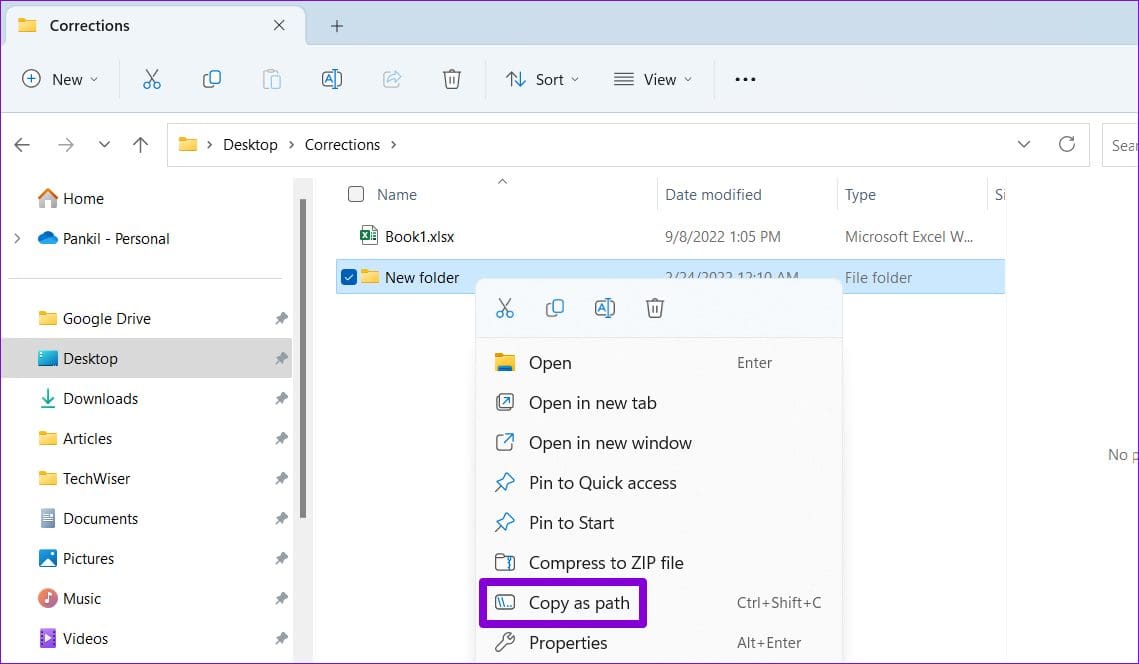The width and height of the screenshot is (1139, 664).
Task: Open the See more ellipsis menu
Action: 745,79
